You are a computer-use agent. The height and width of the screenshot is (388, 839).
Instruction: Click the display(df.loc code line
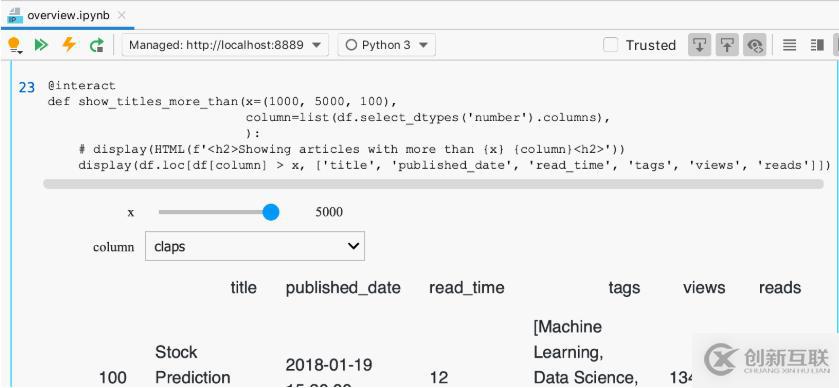[x=454, y=165]
